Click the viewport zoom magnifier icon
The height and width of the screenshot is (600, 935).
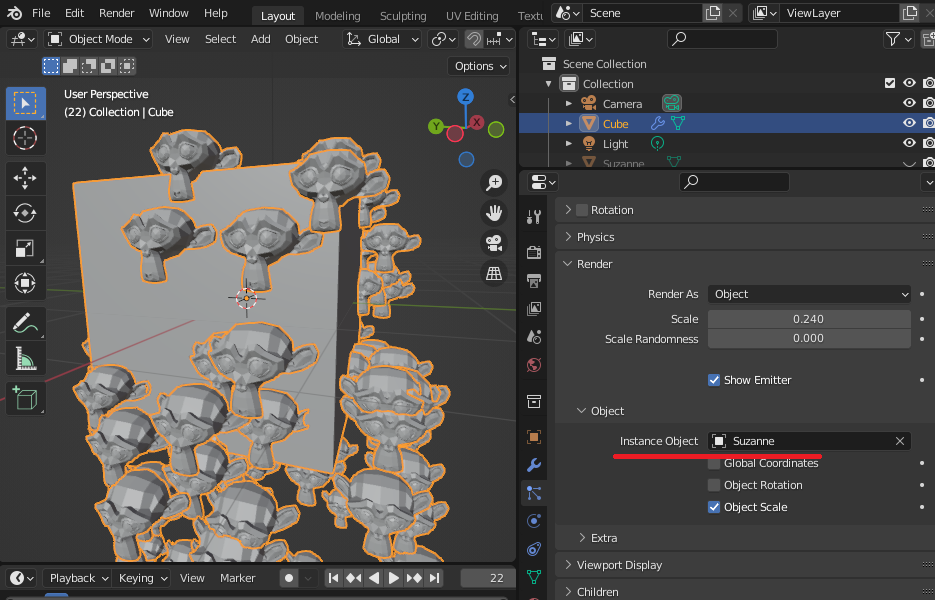(494, 183)
